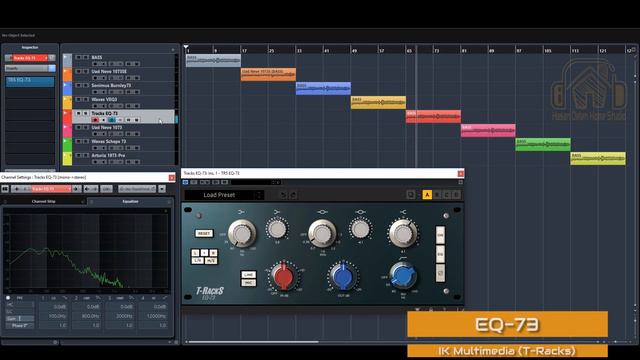Image resolution: width=640 pixels, height=360 pixels.
Task: Toggle the EQ switch on the EQ-73
Action: click(x=440, y=254)
